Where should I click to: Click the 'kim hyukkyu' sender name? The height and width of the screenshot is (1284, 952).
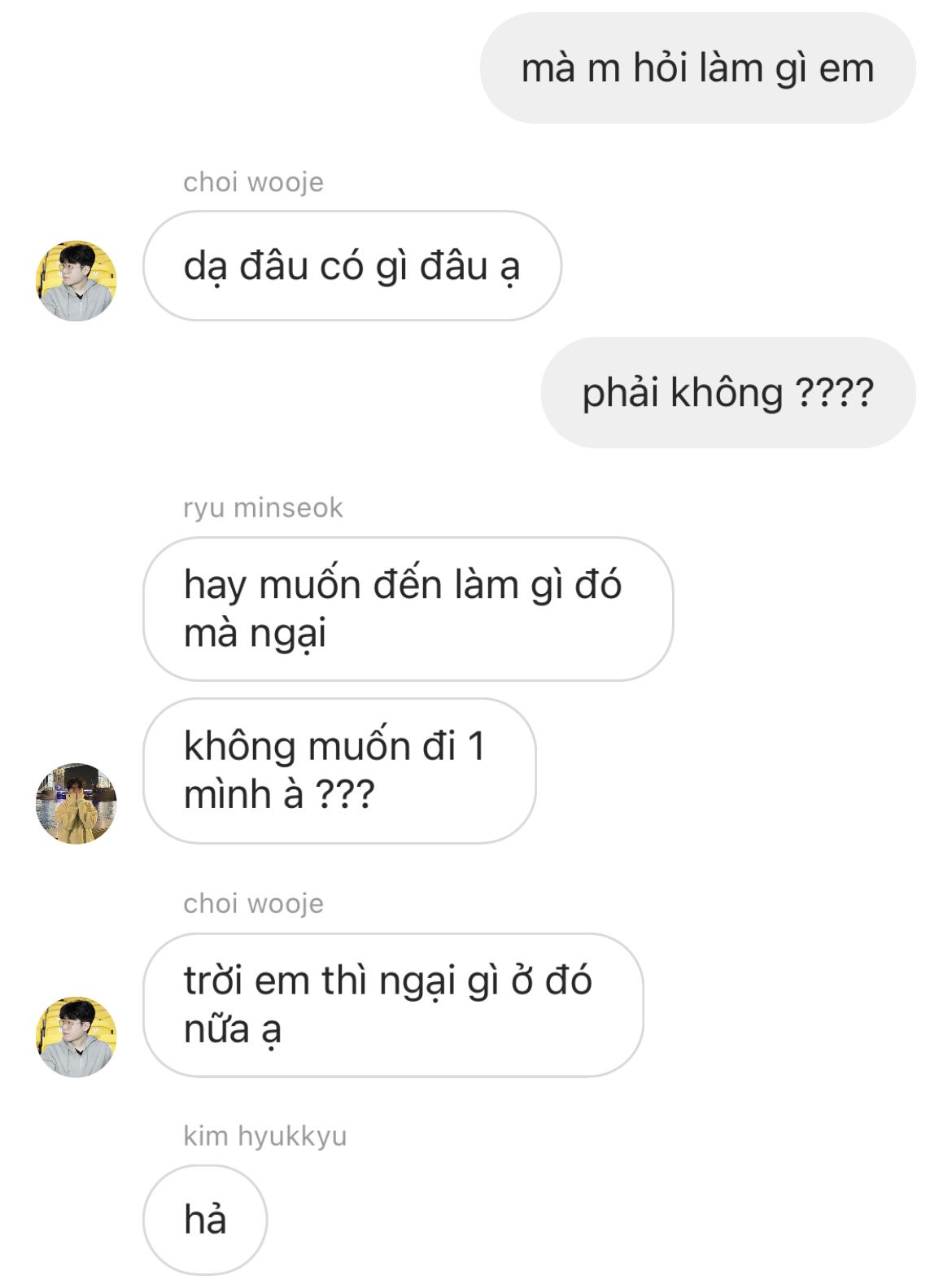pos(264,1135)
